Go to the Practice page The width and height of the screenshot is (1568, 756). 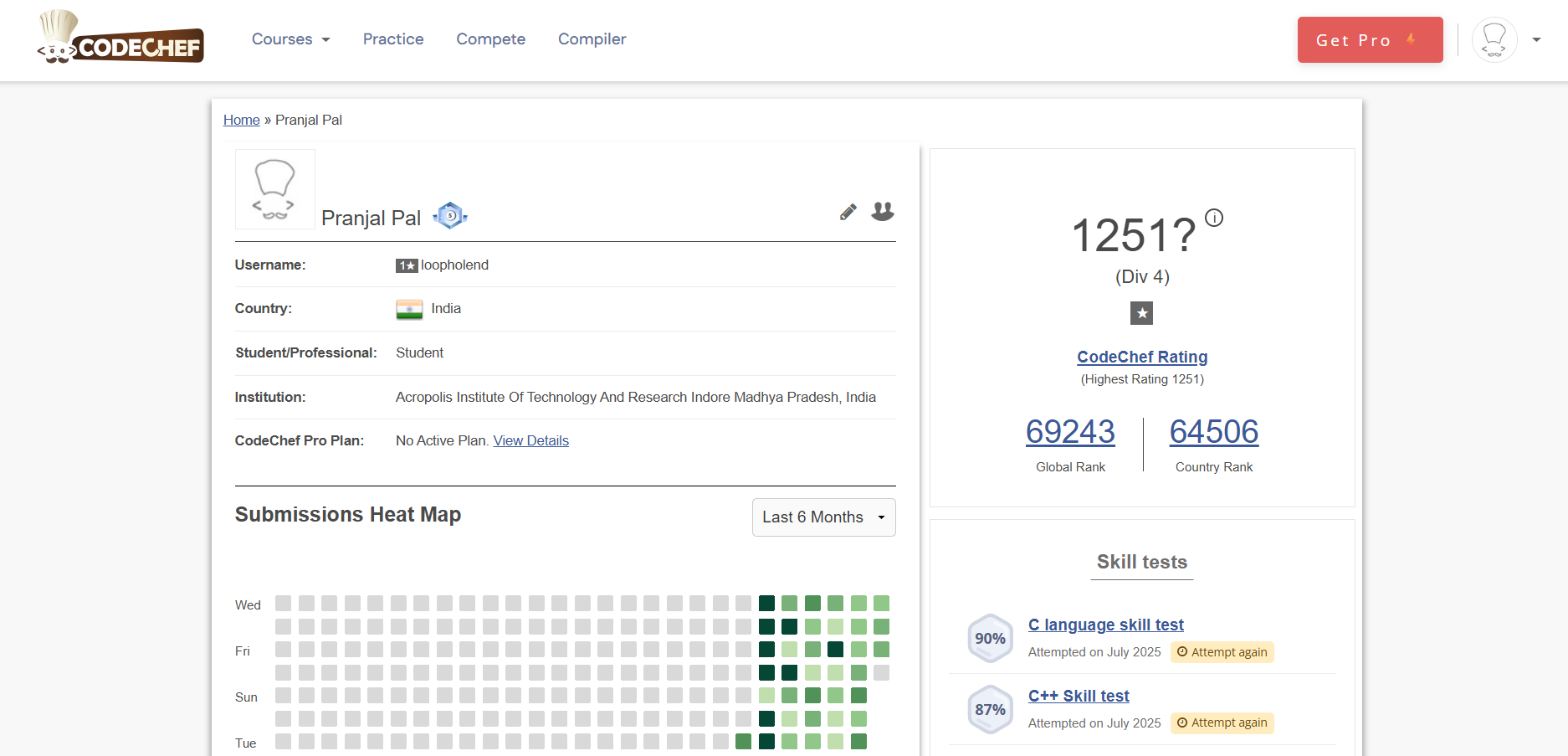(x=393, y=39)
